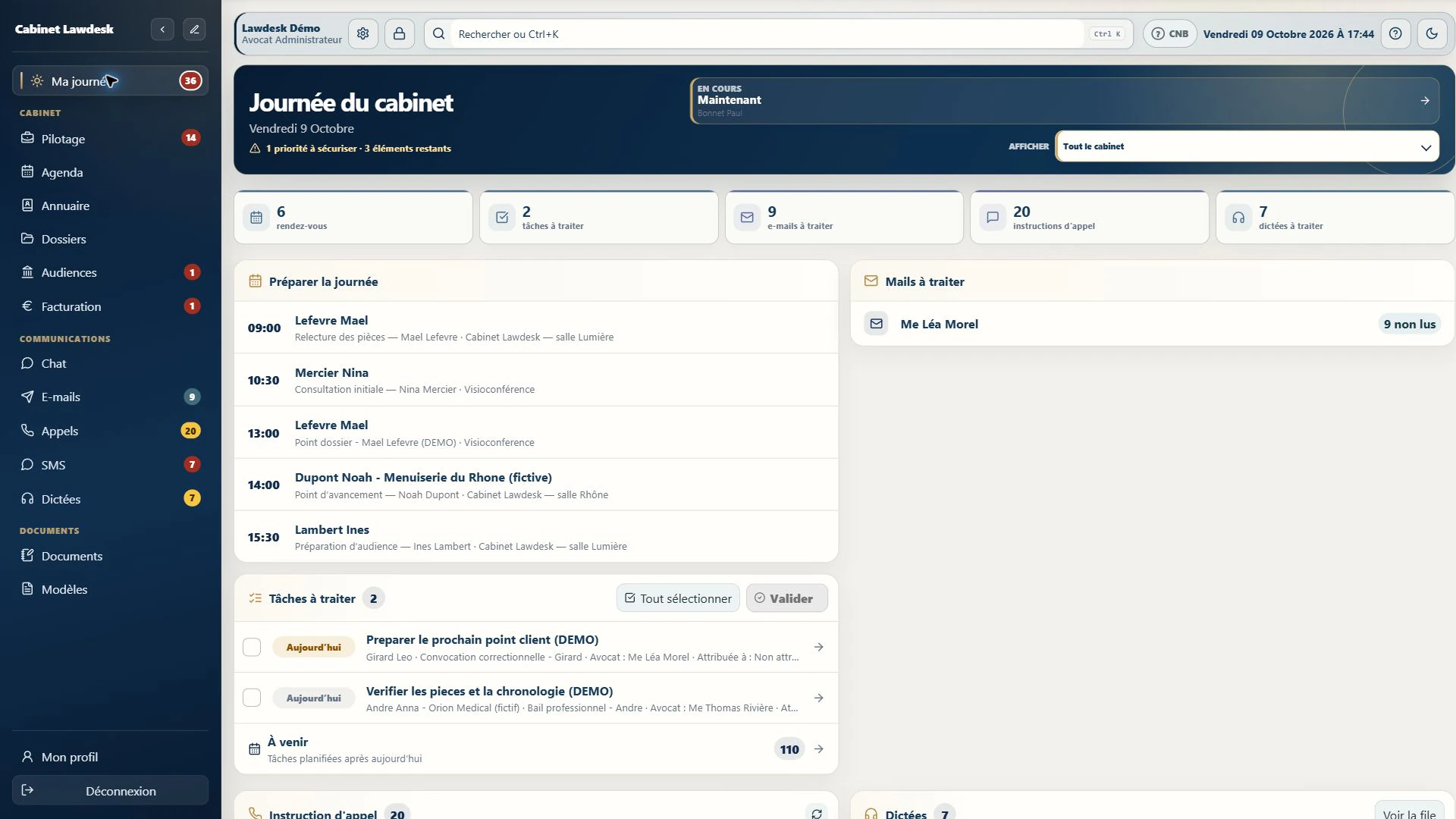The image size is (1456, 819).
Task: Collapse the sidebar with the chevron button
Action: pyautogui.click(x=162, y=30)
